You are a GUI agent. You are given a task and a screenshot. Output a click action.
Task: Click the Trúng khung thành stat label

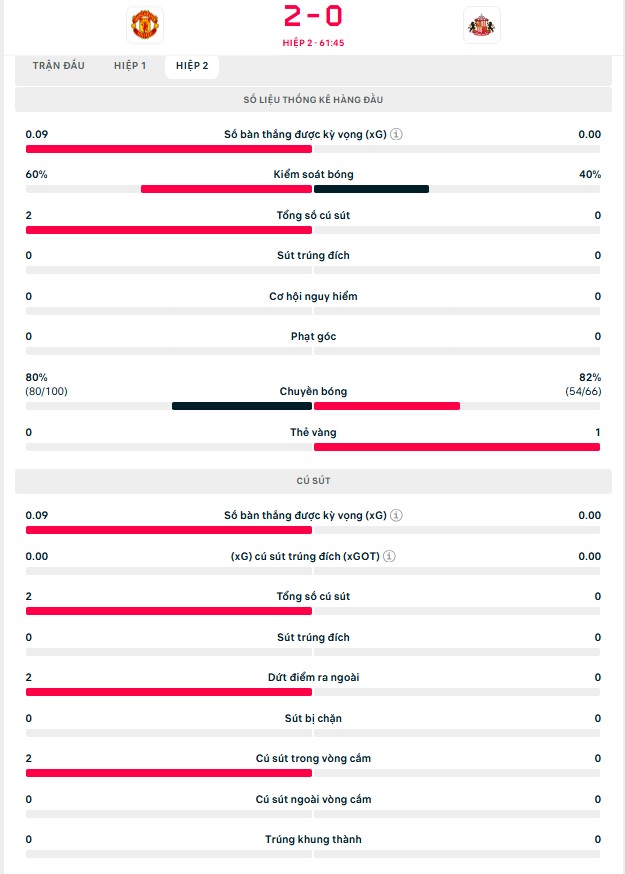(x=313, y=840)
